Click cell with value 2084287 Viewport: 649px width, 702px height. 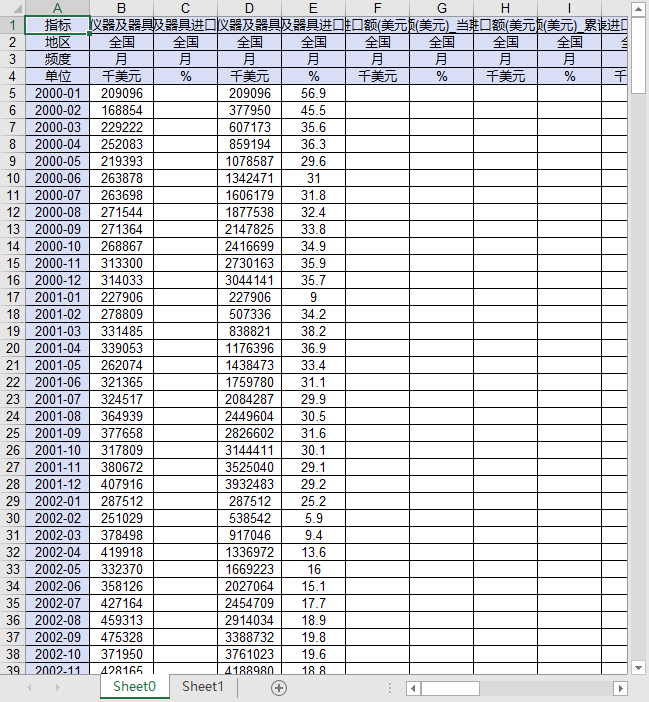(250, 399)
